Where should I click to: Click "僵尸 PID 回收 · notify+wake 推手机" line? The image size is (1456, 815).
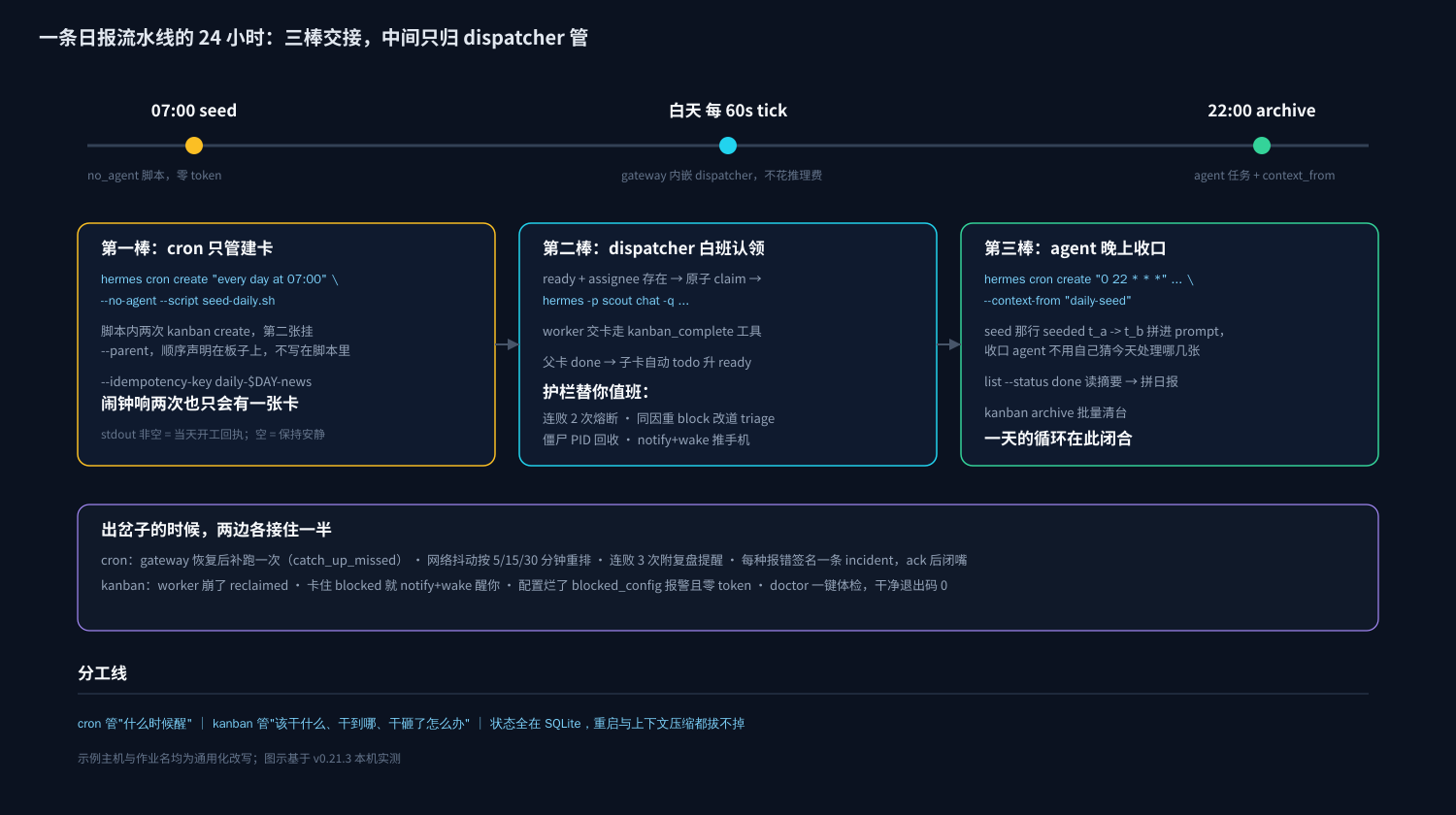click(646, 440)
